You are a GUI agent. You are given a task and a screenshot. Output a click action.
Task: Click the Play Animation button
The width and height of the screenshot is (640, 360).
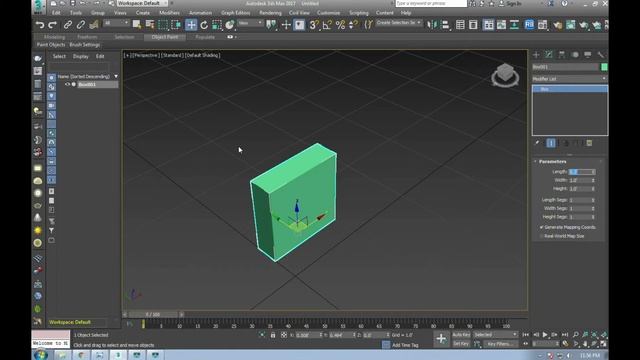tap(545, 335)
